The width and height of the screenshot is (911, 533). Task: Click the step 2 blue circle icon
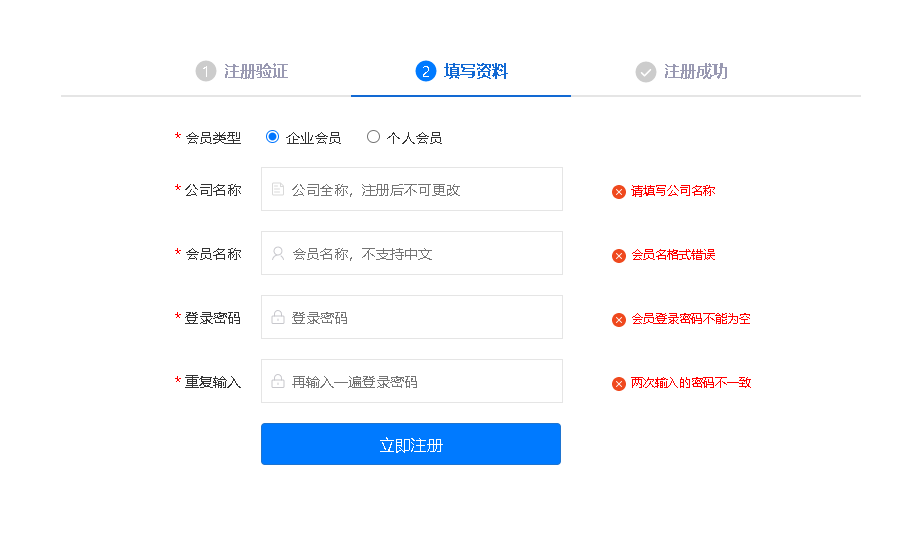click(x=426, y=71)
